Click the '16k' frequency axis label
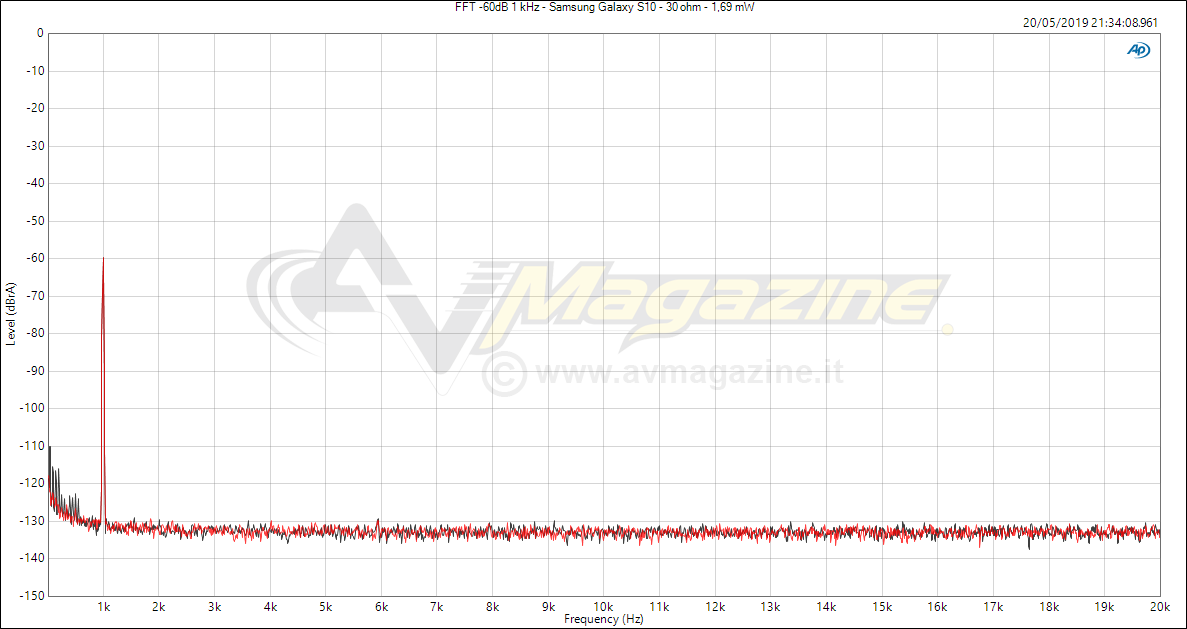 click(937, 607)
